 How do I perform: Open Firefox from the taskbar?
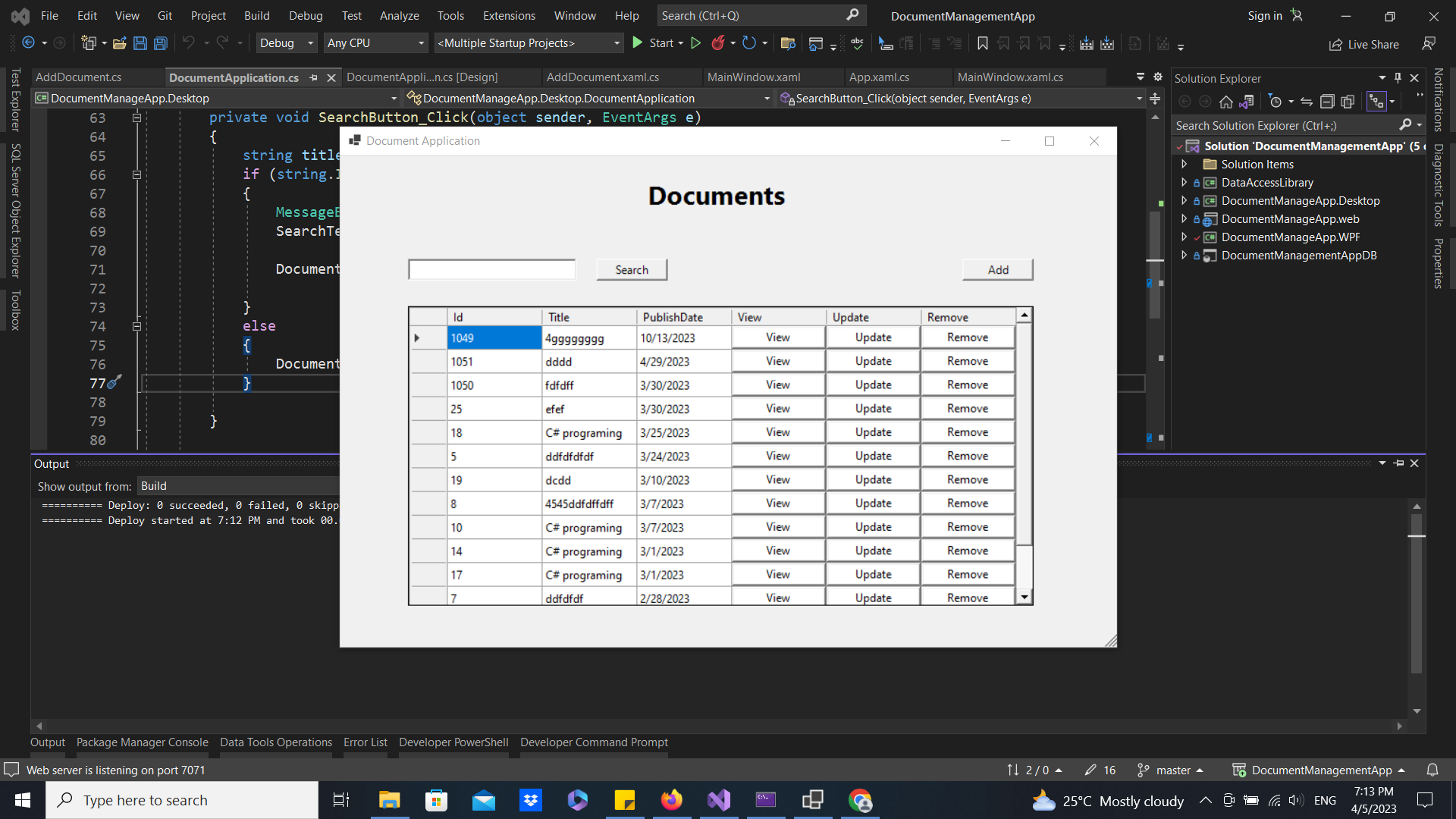click(671, 800)
